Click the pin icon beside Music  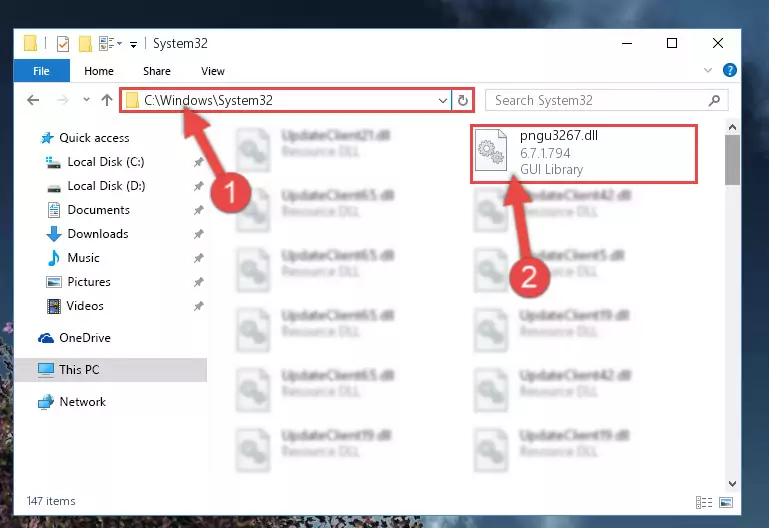(198, 258)
